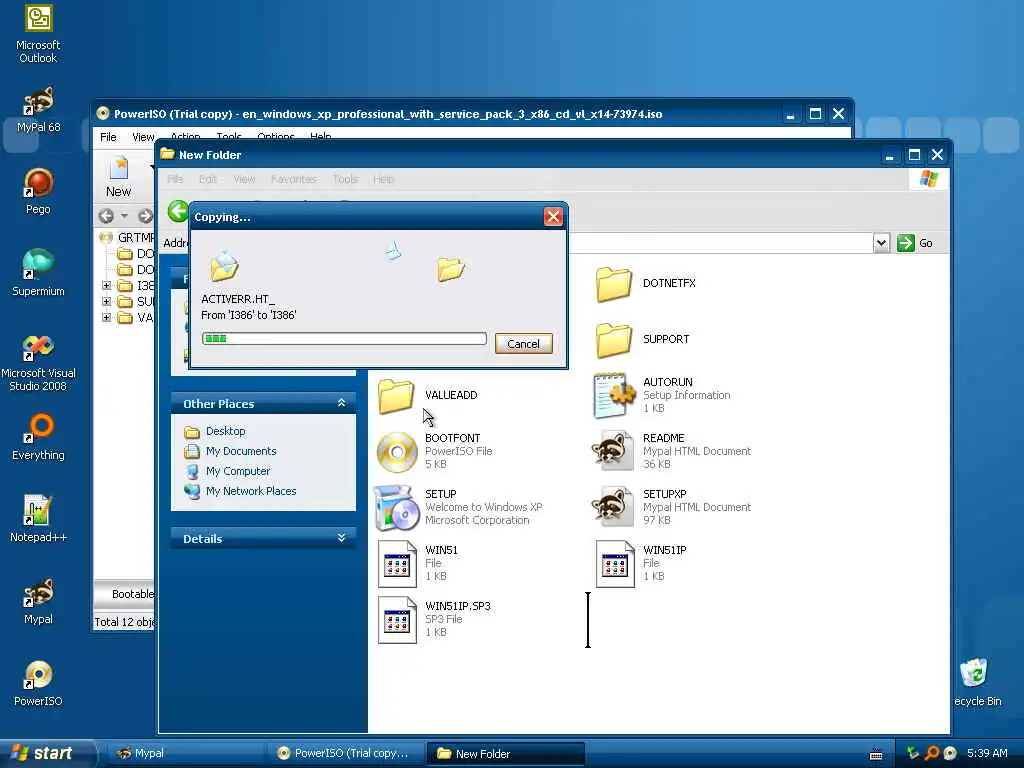This screenshot has width=1024, height=768.
Task: Select the VALUEADD folder
Action: [x=428, y=395]
